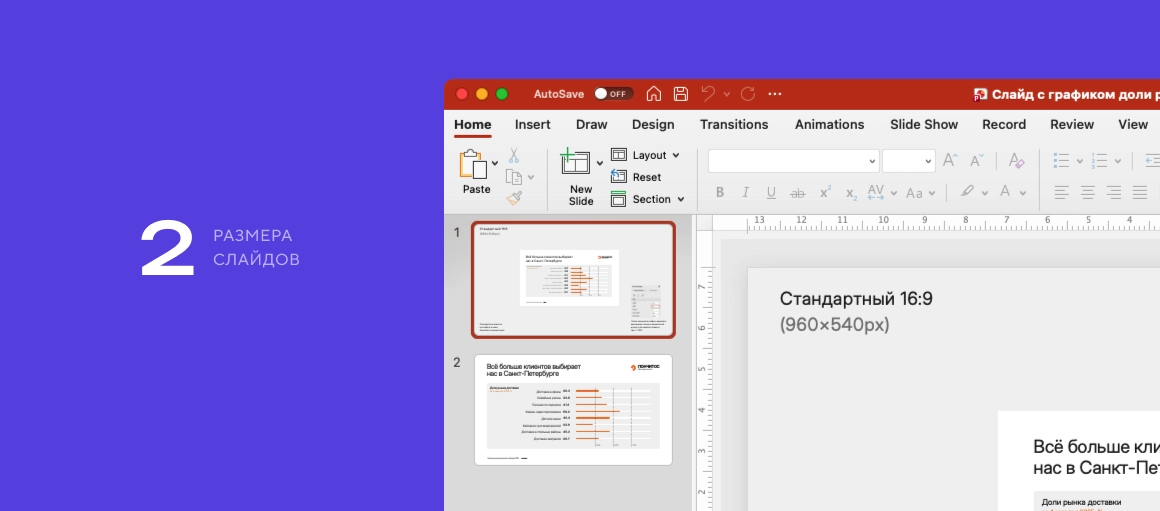This screenshot has width=1160, height=511.
Task: Toggle Strikethrough formatting
Action: (x=798, y=192)
